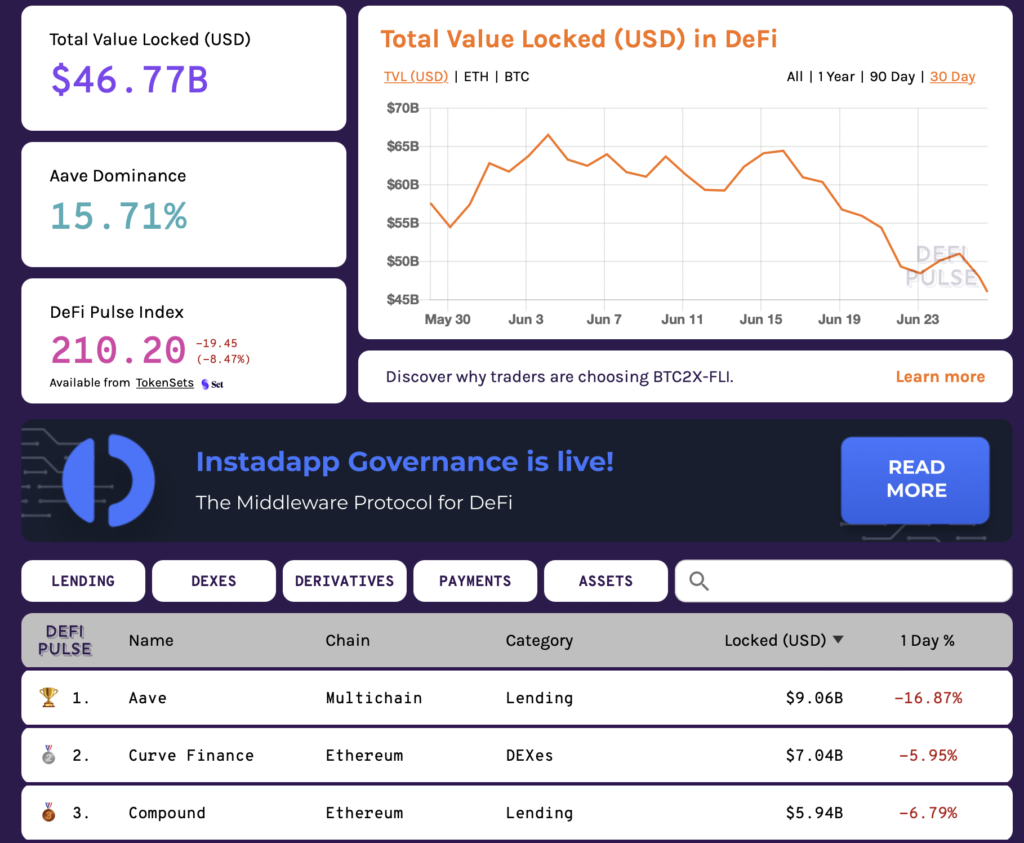
Task: Click the Set logo next to TokenSets
Action: pos(211,383)
